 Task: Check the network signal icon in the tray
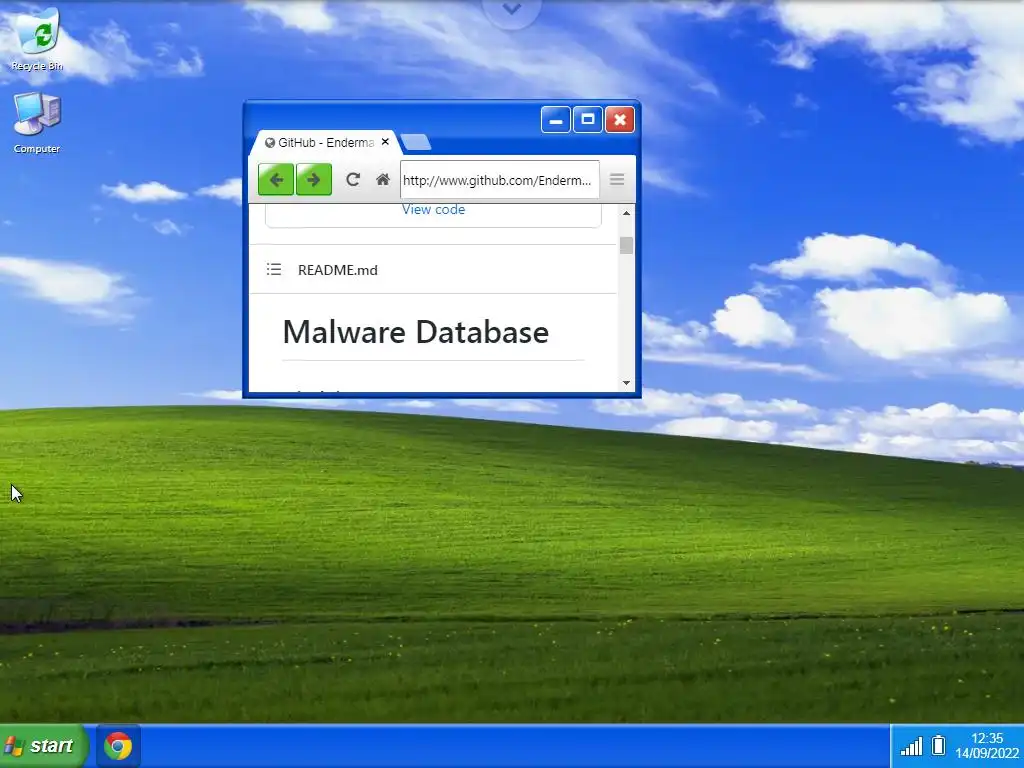911,746
